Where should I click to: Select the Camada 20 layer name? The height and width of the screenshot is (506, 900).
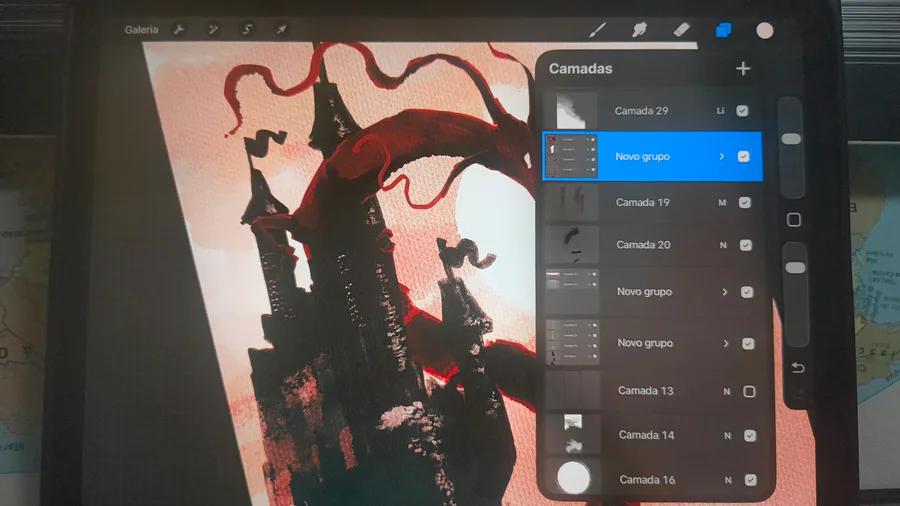[x=643, y=245]
